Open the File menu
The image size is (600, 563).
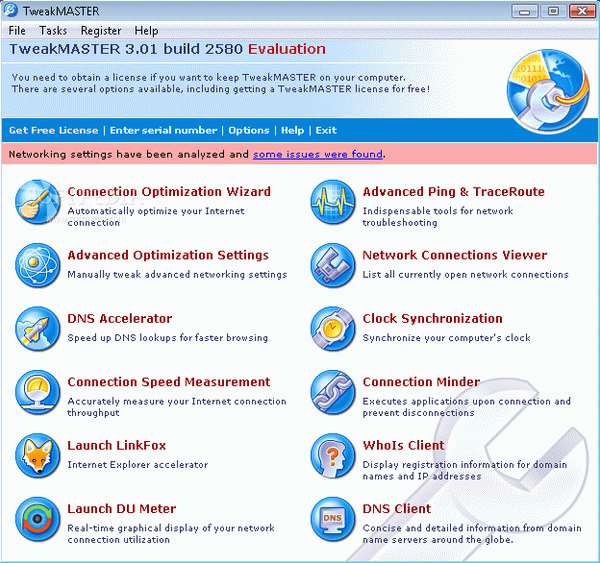click(x=17, y=31)
